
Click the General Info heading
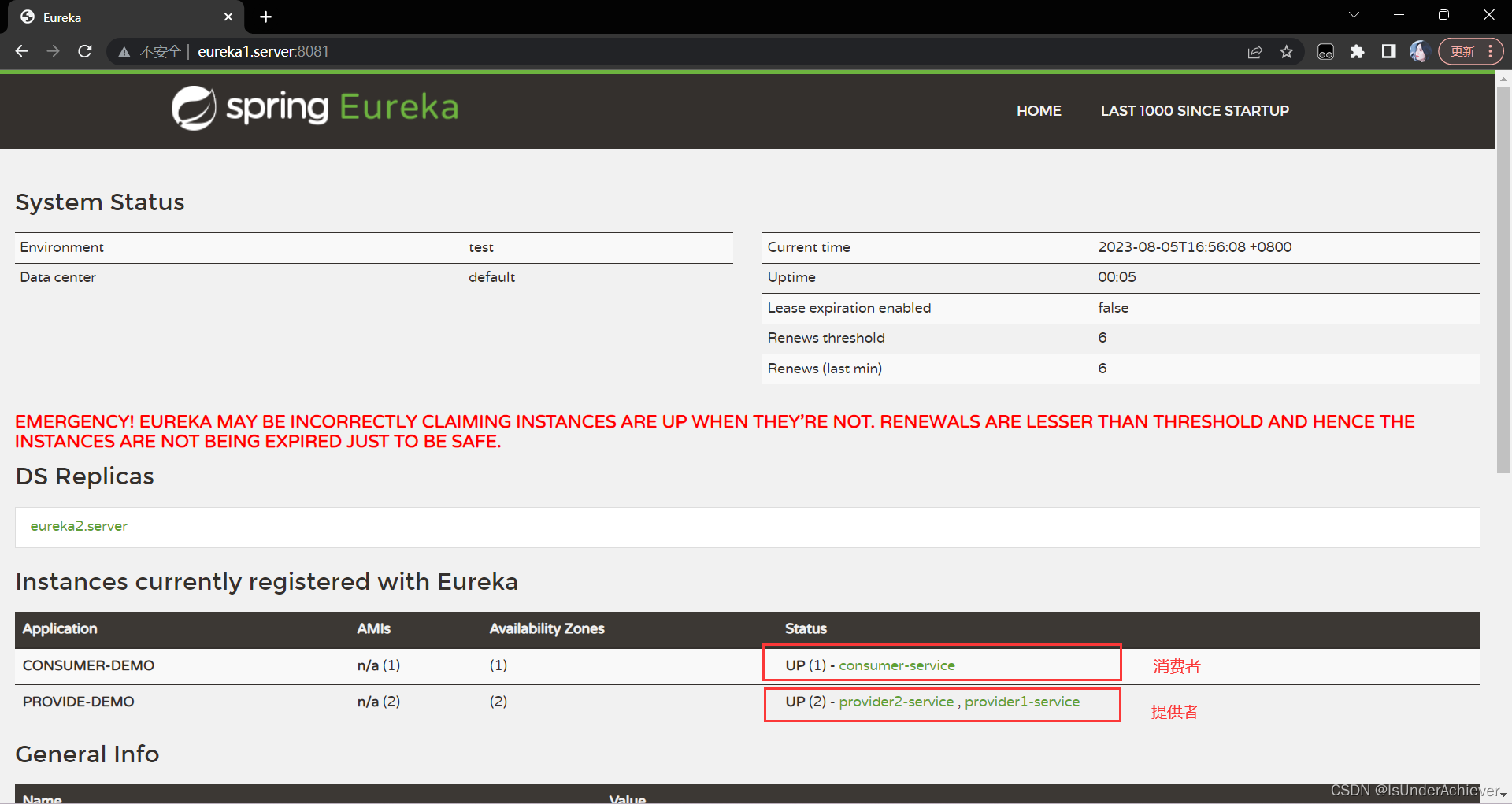87,754
